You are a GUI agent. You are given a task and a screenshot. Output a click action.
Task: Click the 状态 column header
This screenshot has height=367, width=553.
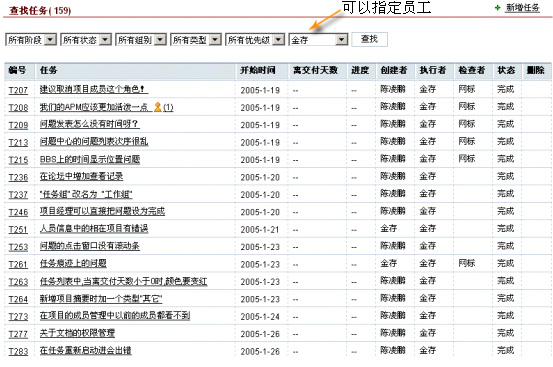pyautogui.click(x=506, y=70)
